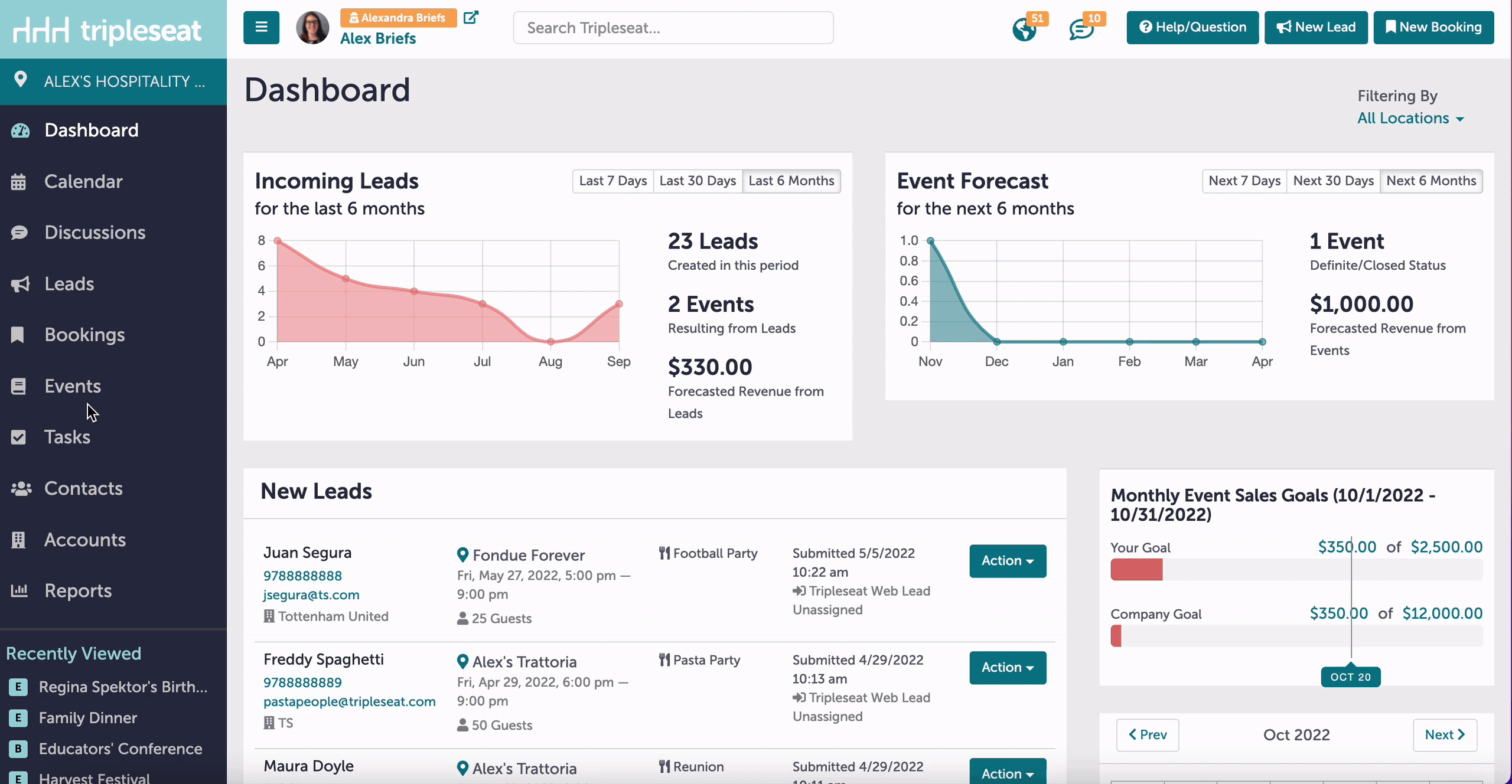The height and width of the screenshot is (784, 1512).
Task: Click the OCT 20 date marker
Action: (x=1351, y=677)
